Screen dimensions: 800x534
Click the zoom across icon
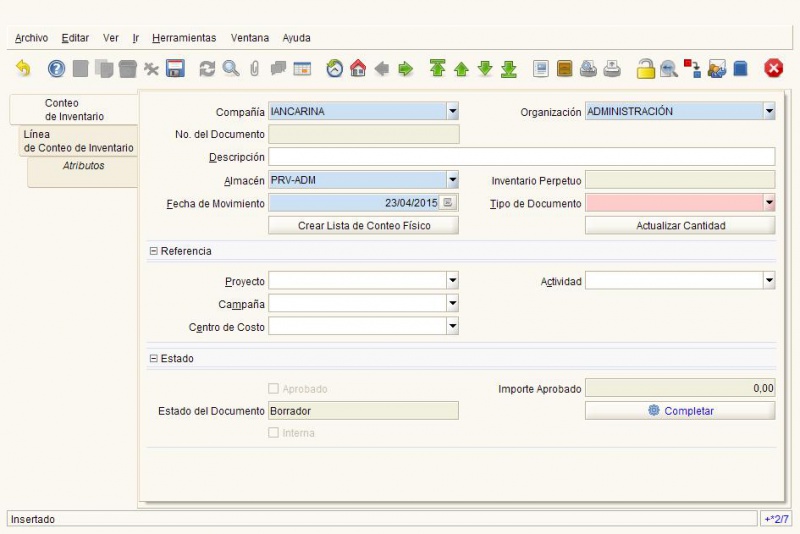click(668, 68)
